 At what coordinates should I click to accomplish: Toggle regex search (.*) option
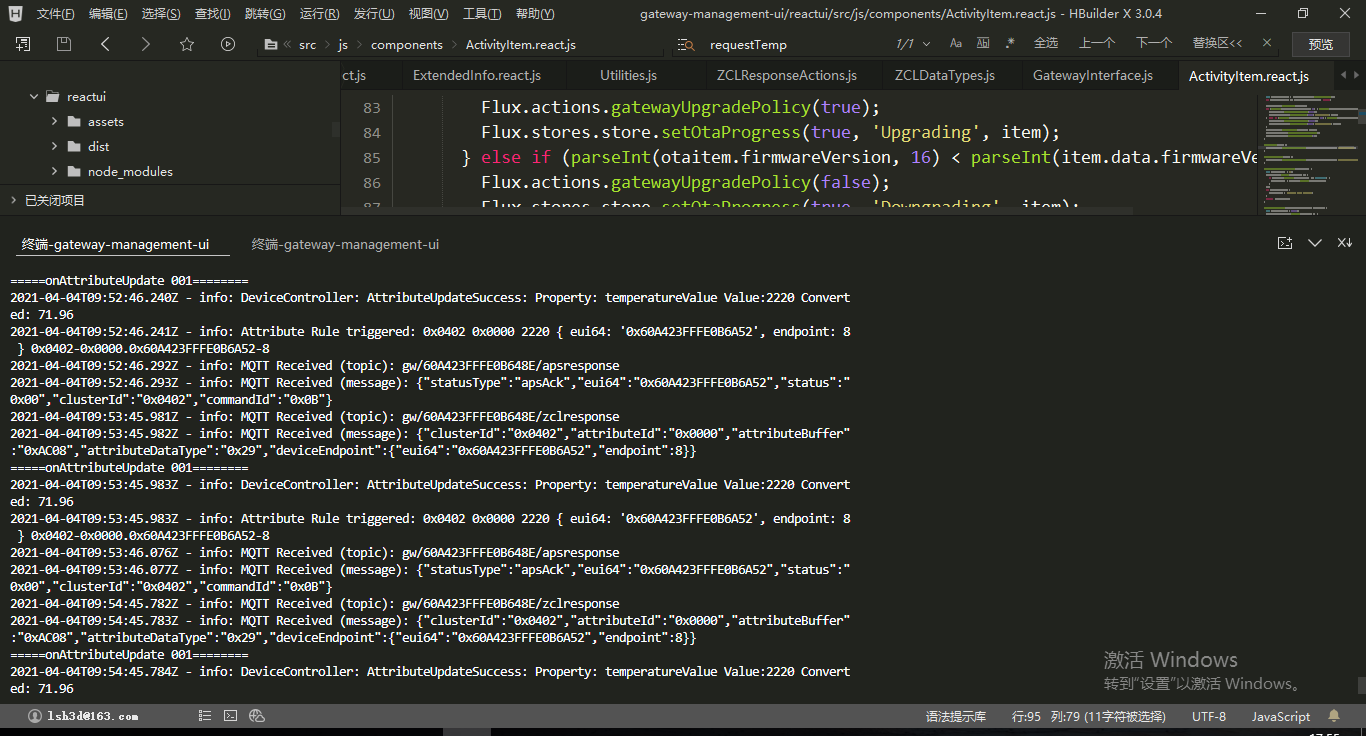1010,44
